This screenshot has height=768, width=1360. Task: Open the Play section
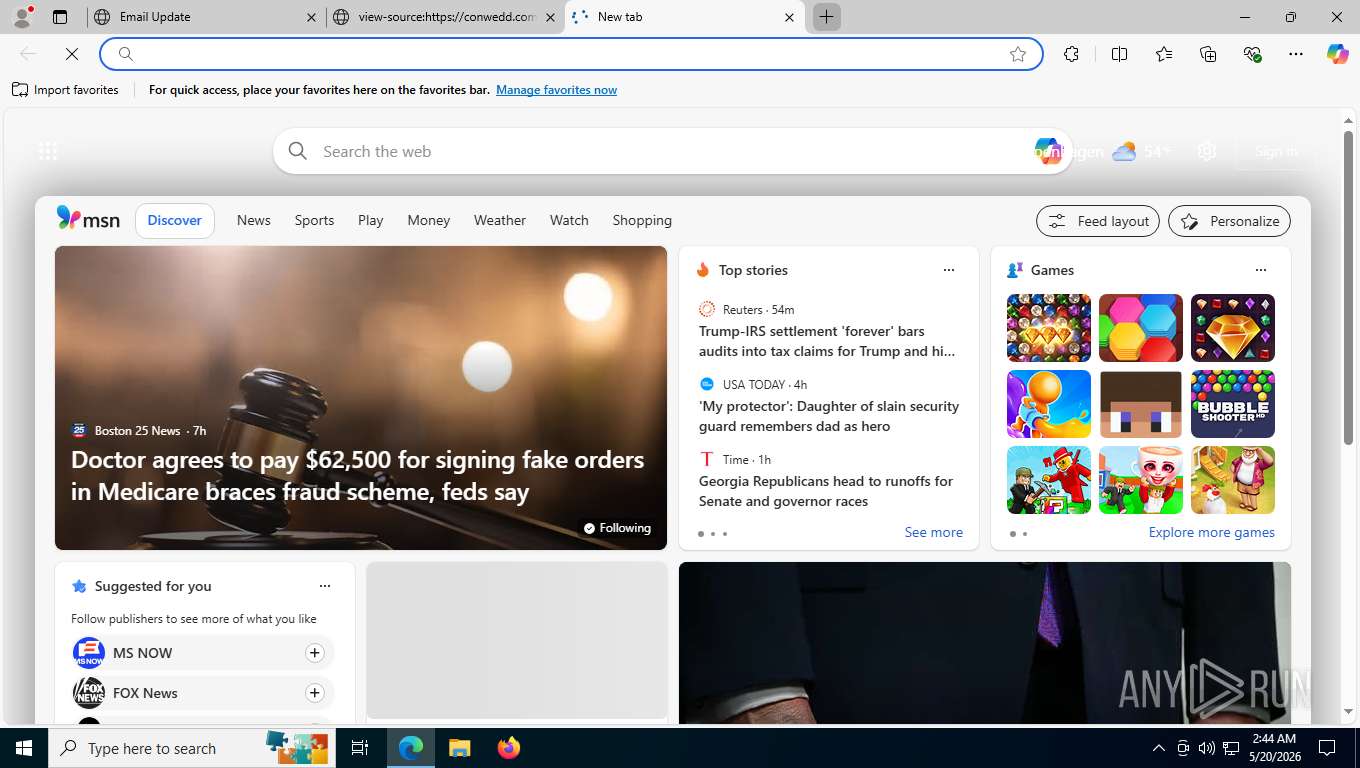(x=370, y=220)
